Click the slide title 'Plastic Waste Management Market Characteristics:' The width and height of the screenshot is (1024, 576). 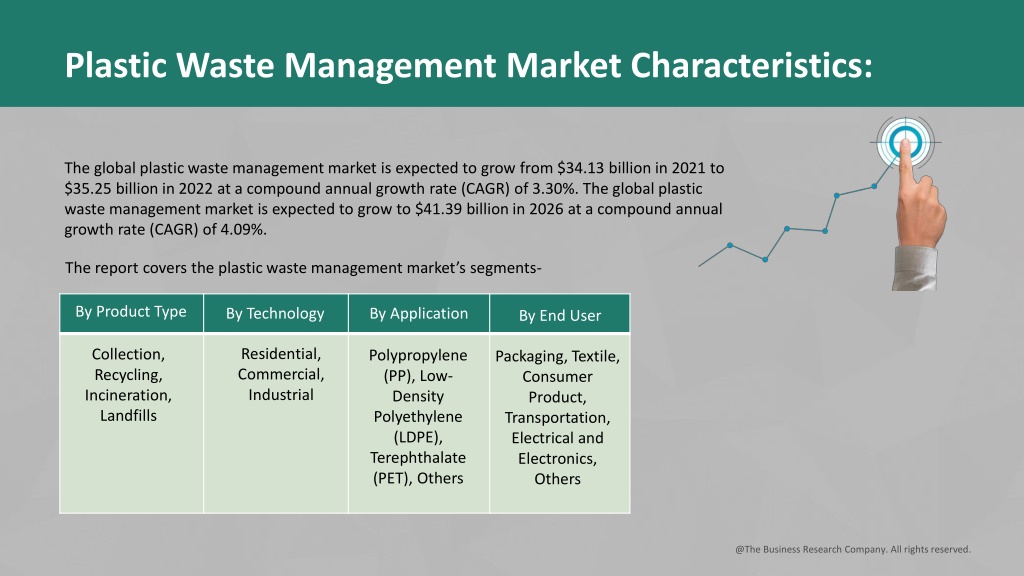point(468,67)
